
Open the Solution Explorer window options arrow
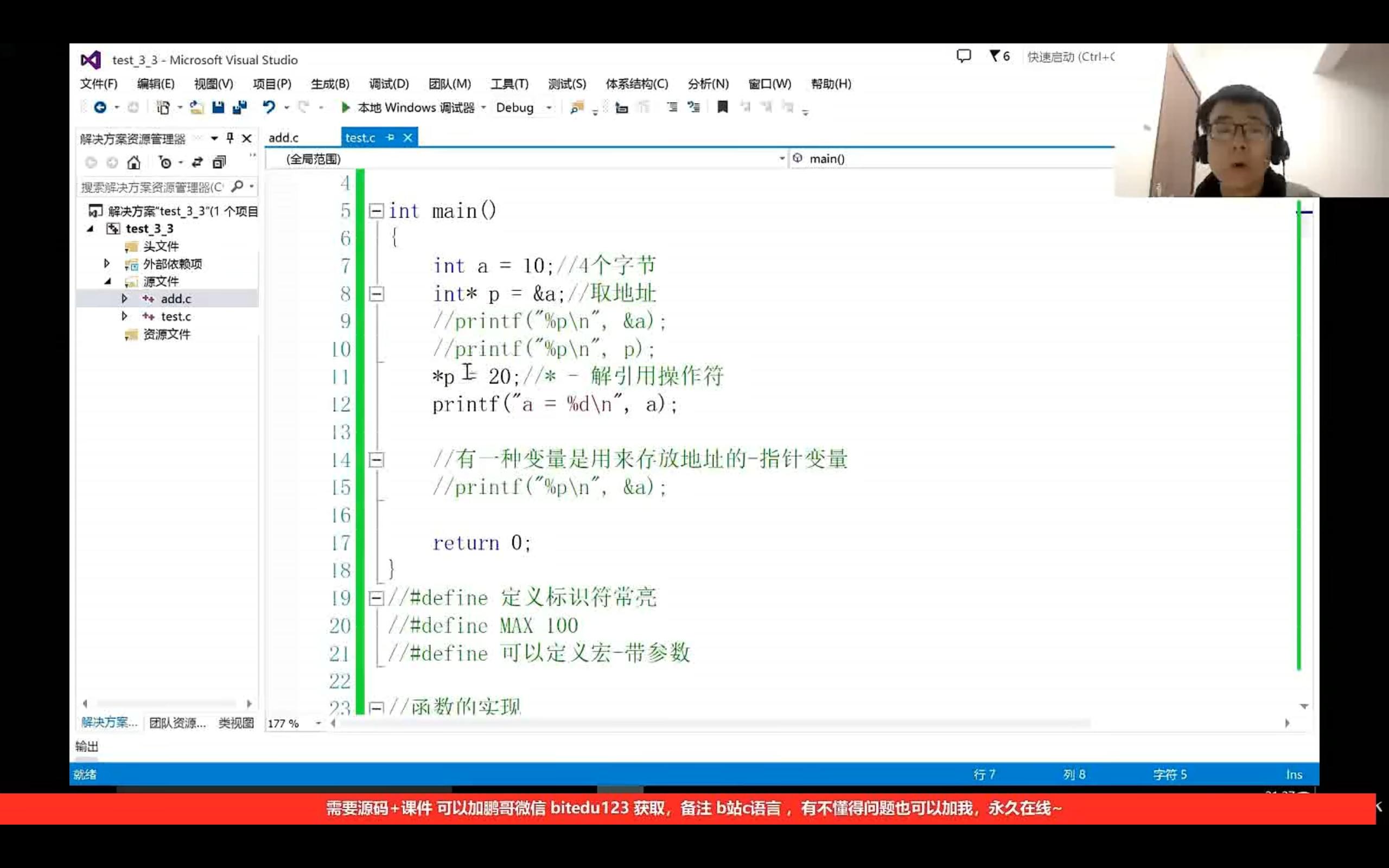[214, 138]
